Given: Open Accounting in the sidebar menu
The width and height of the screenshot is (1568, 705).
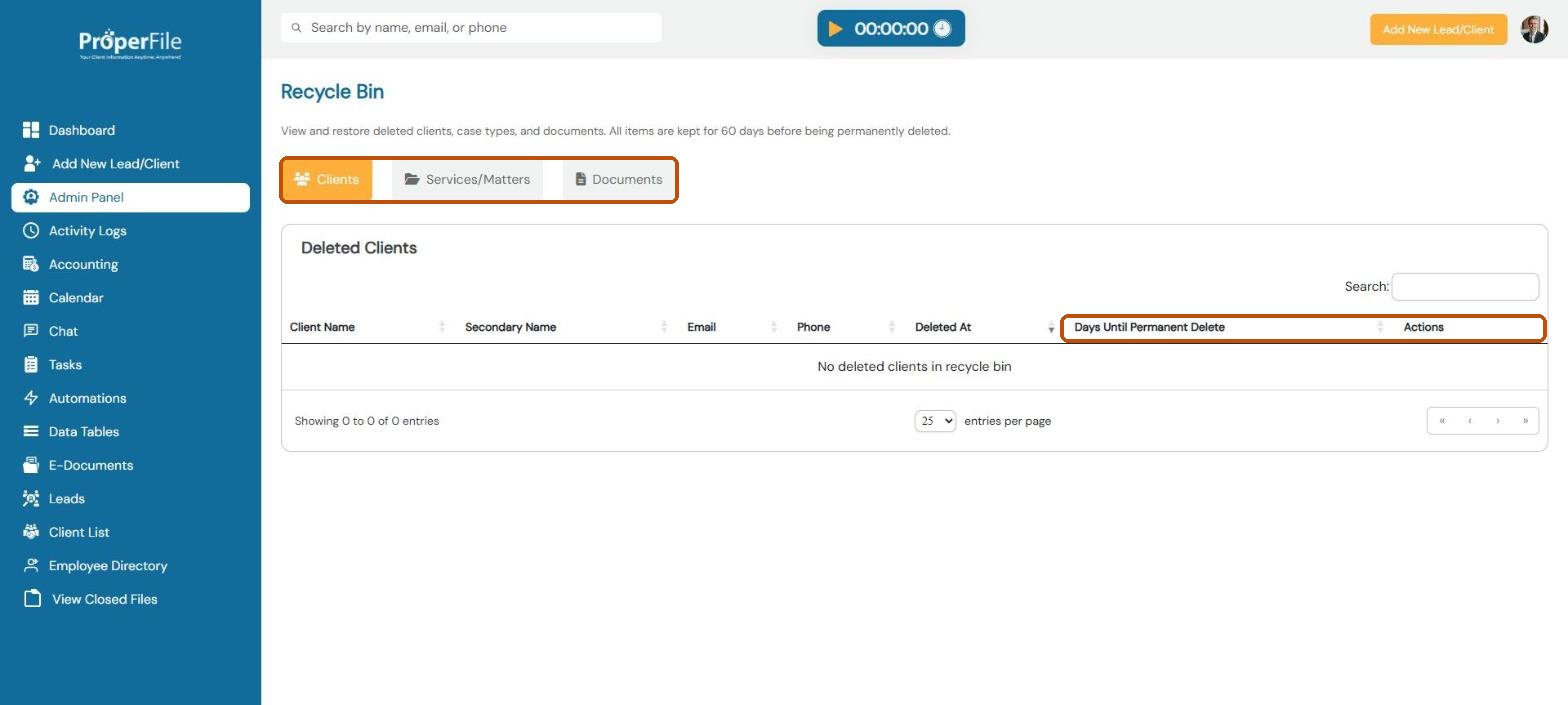Looking at the screenshot, I should (x=130, y=264).
